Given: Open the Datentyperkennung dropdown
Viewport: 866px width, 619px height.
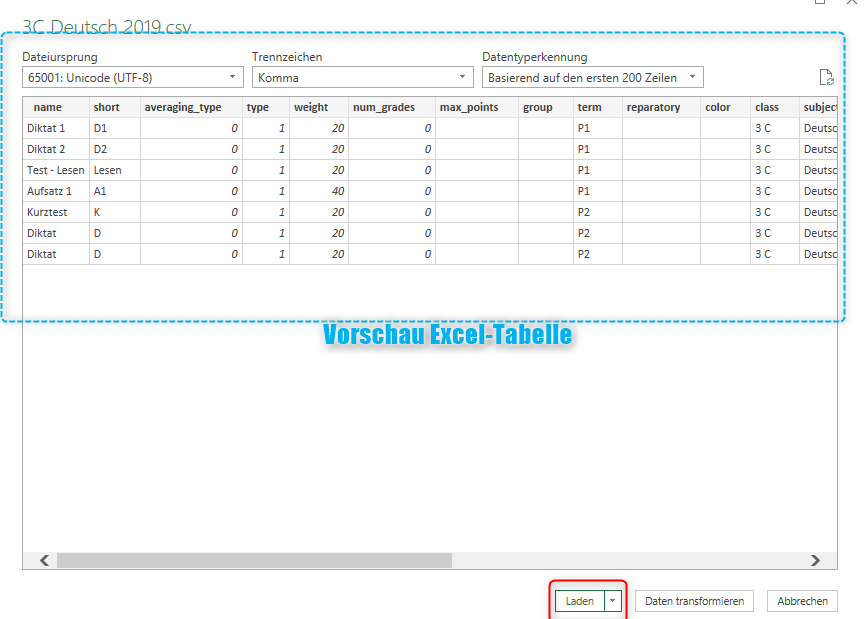Looking at the screenshot, I should tap(592, 77).
